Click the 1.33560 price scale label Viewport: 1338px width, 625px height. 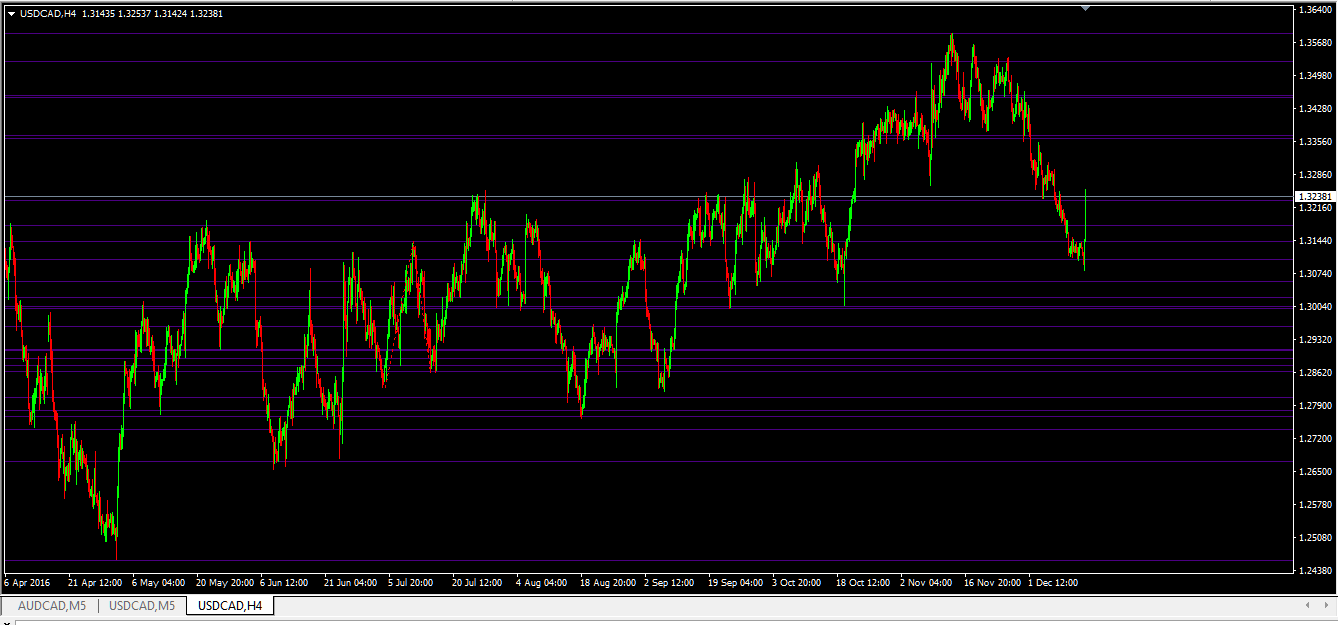1313,142
